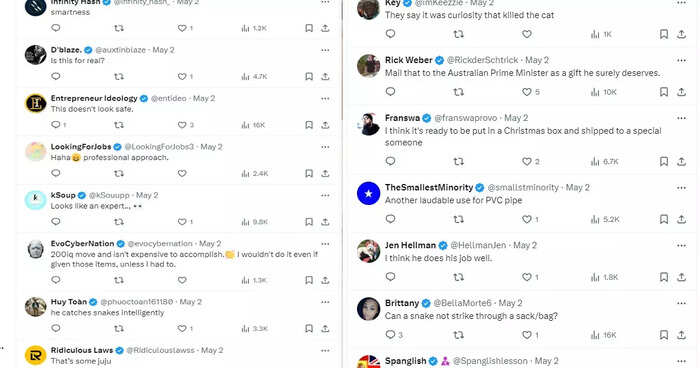700x368 pixels.
Task: Like LookingForJobs' professional approach reply
Action: (182, 173)
